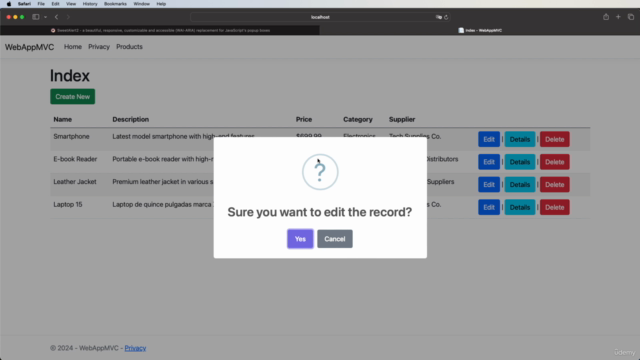
Task: Go forward with the forward arrow
Action: click(68, 17)
